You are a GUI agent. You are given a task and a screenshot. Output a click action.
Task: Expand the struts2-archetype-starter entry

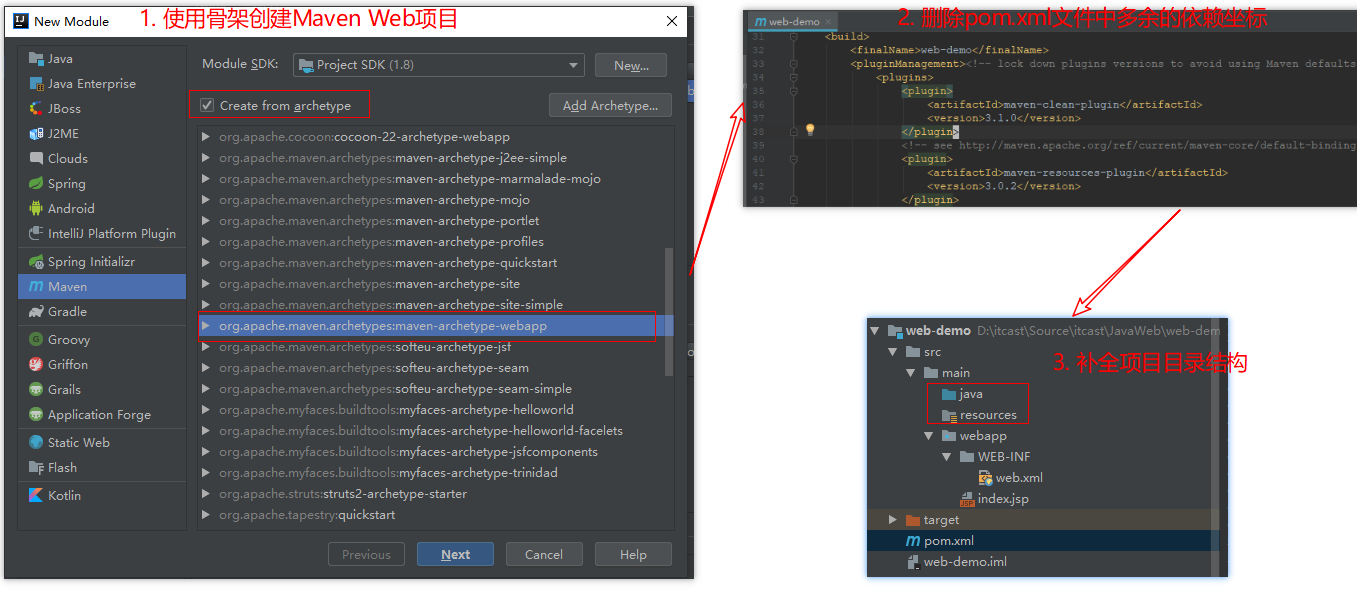[x=206, y=494]
